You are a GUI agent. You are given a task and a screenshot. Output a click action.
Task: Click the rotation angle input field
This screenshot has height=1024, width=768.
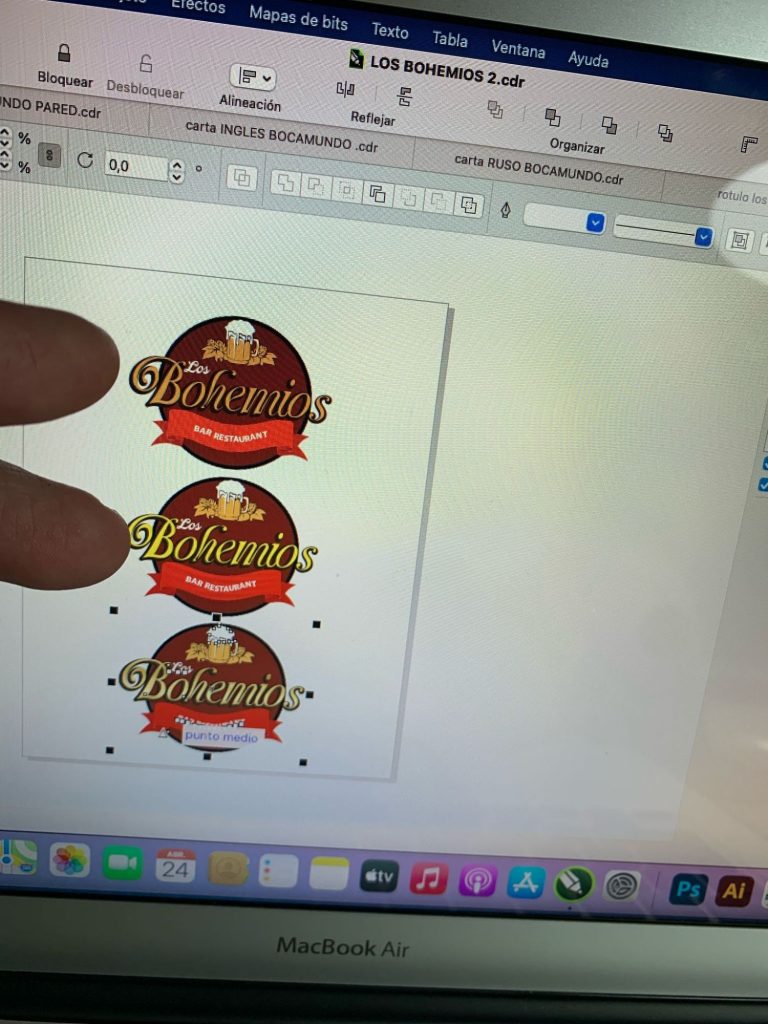coord(135,166)
